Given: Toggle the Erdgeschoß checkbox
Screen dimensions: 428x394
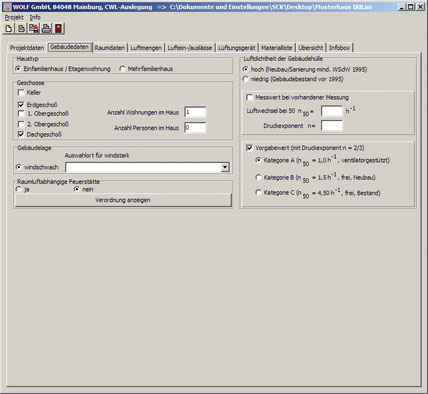Looking at the screenshot, I should tap(21, 105).
